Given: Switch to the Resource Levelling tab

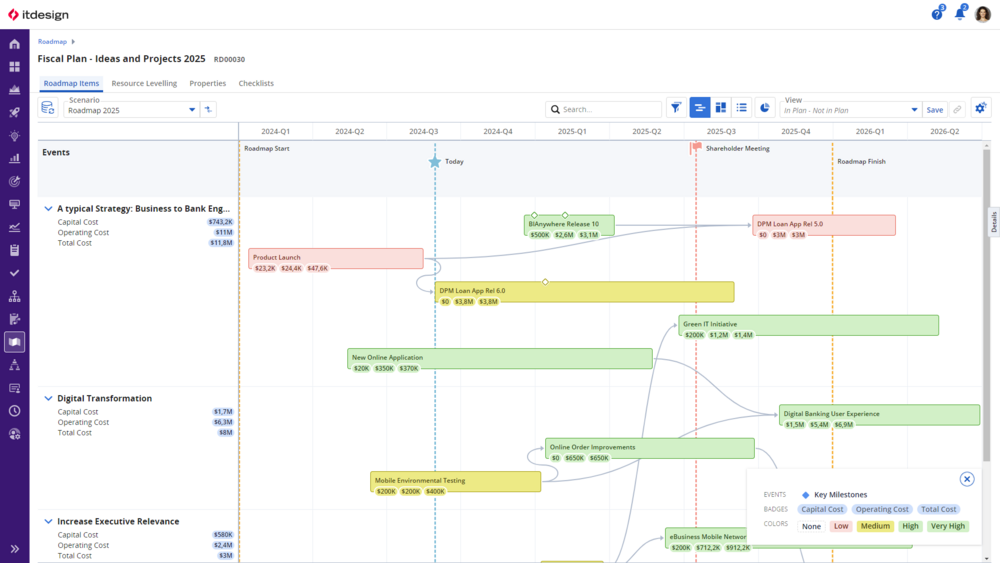Looking at the screenshot, I should coord(144,83).
